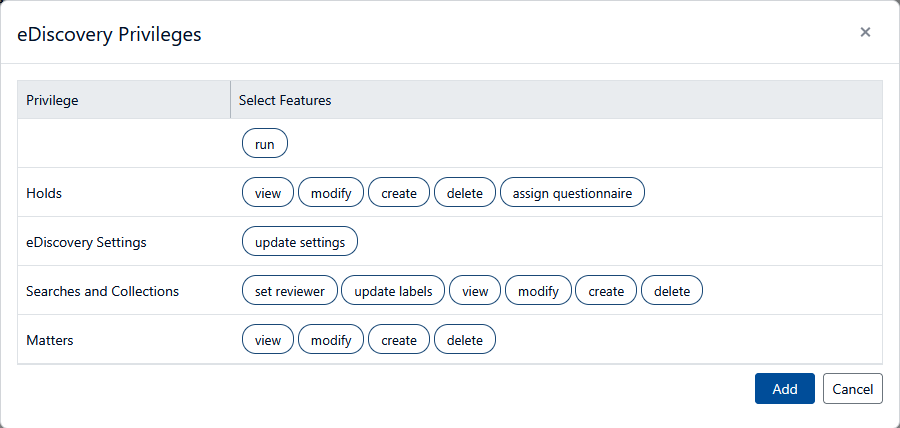Enable create privilege for Matters
The image size is (900, 428).
pyautogui.click(x=399, y=340)
